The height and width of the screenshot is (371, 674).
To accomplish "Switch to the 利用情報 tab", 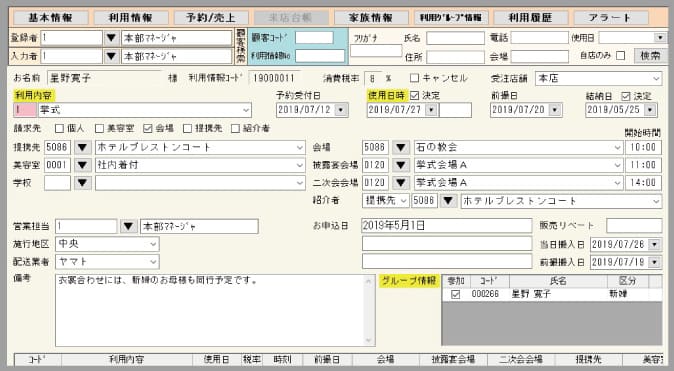I will (x=131, y=18).
